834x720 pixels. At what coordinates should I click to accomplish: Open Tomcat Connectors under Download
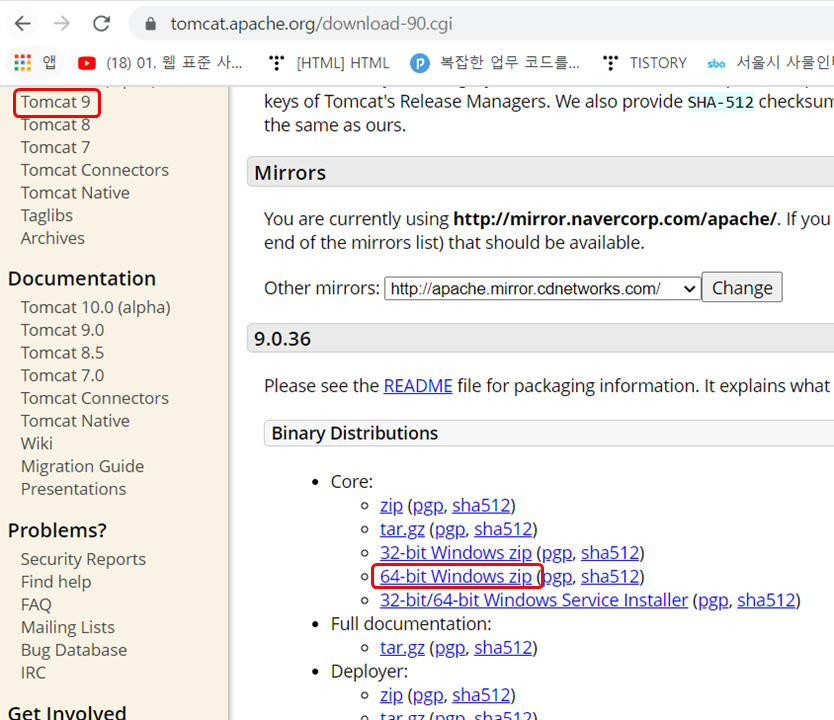click(x=95, y=170)
